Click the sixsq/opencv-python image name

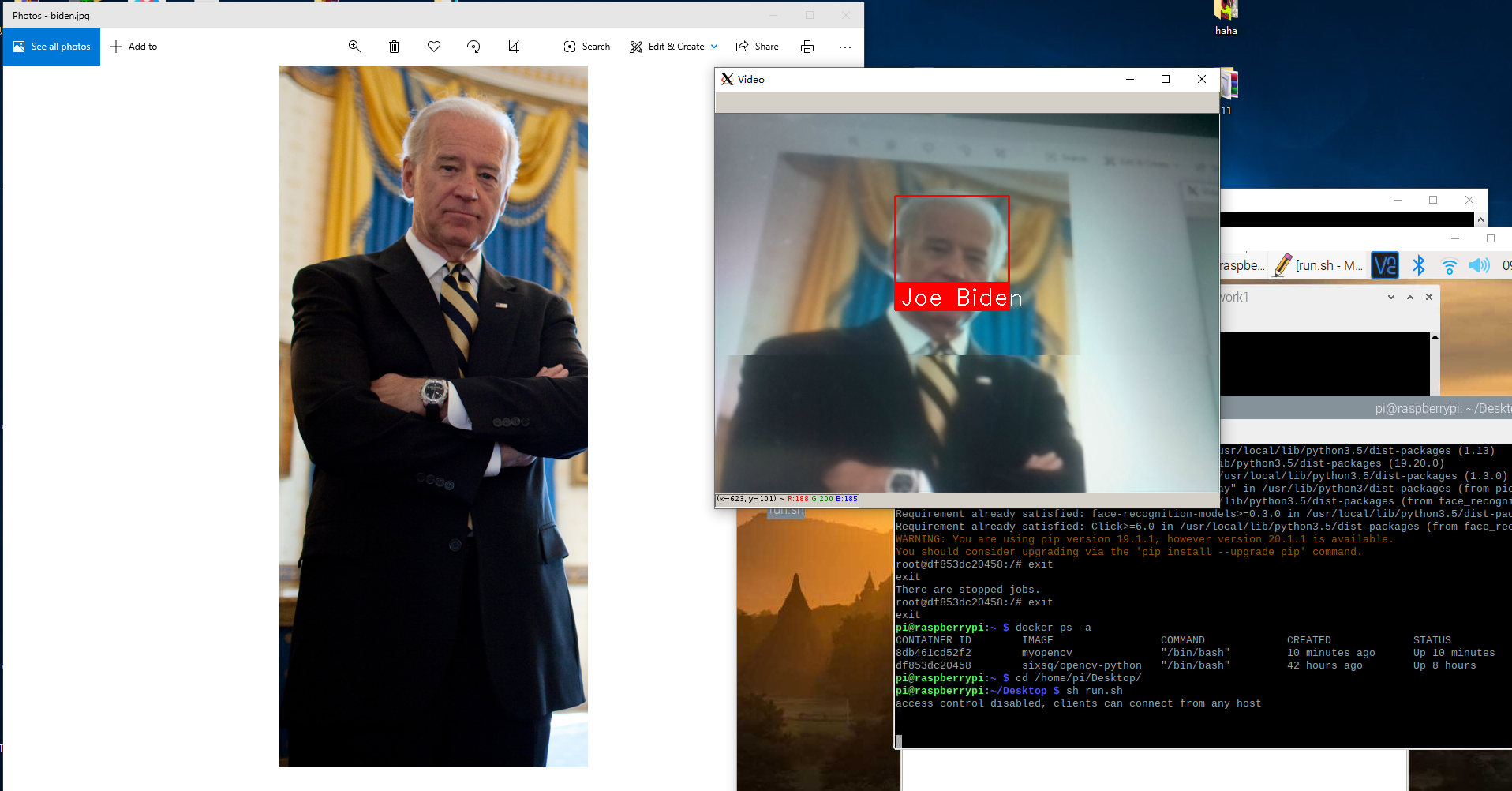point(1082,665)
